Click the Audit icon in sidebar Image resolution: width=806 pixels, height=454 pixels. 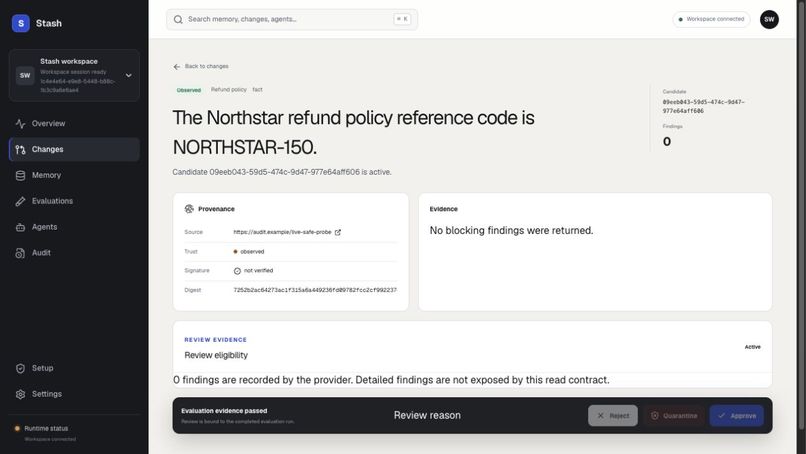pos(20,252)
